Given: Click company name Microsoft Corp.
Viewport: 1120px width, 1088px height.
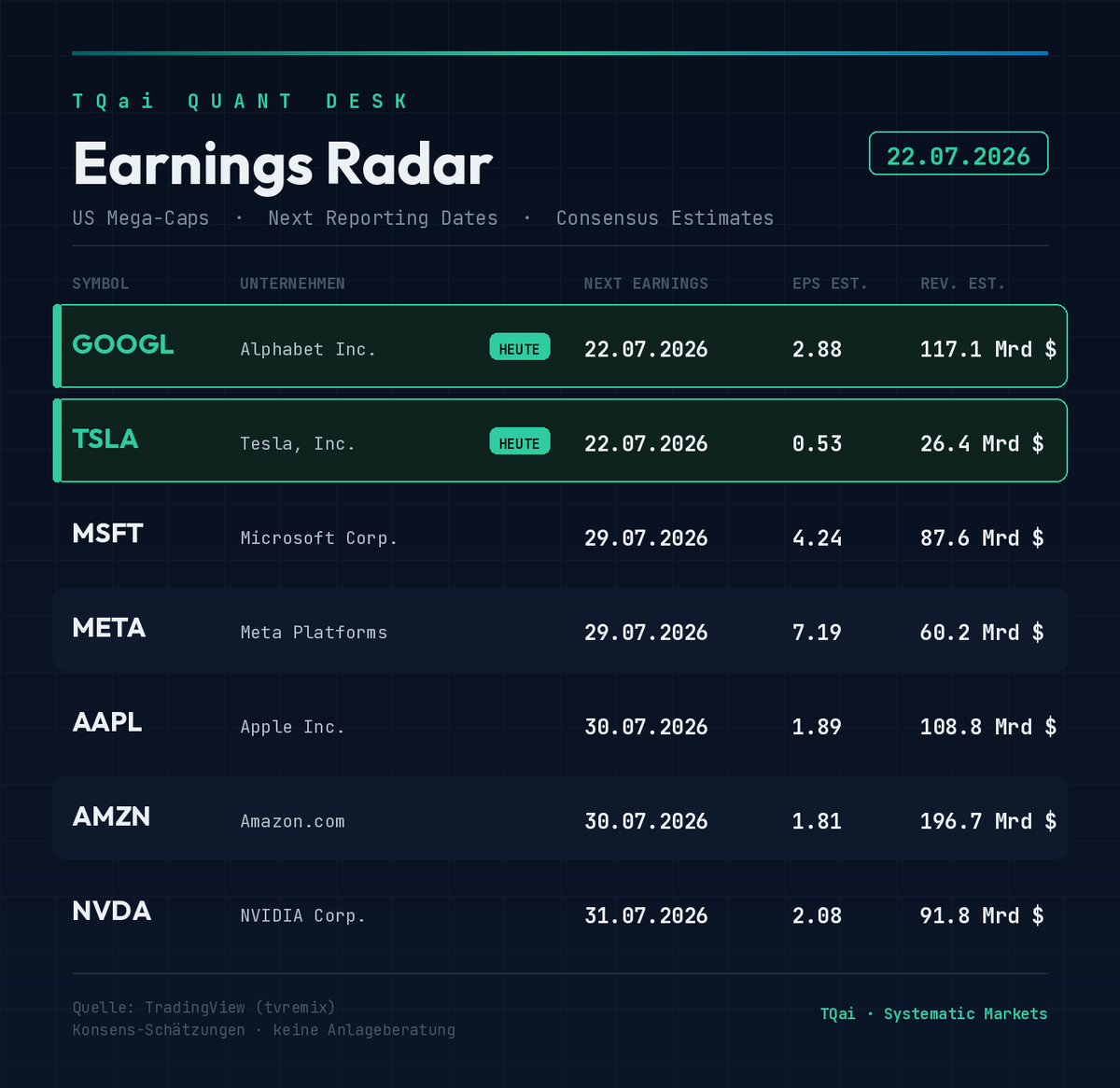Looking at the screenshot, I should point(319,538).
